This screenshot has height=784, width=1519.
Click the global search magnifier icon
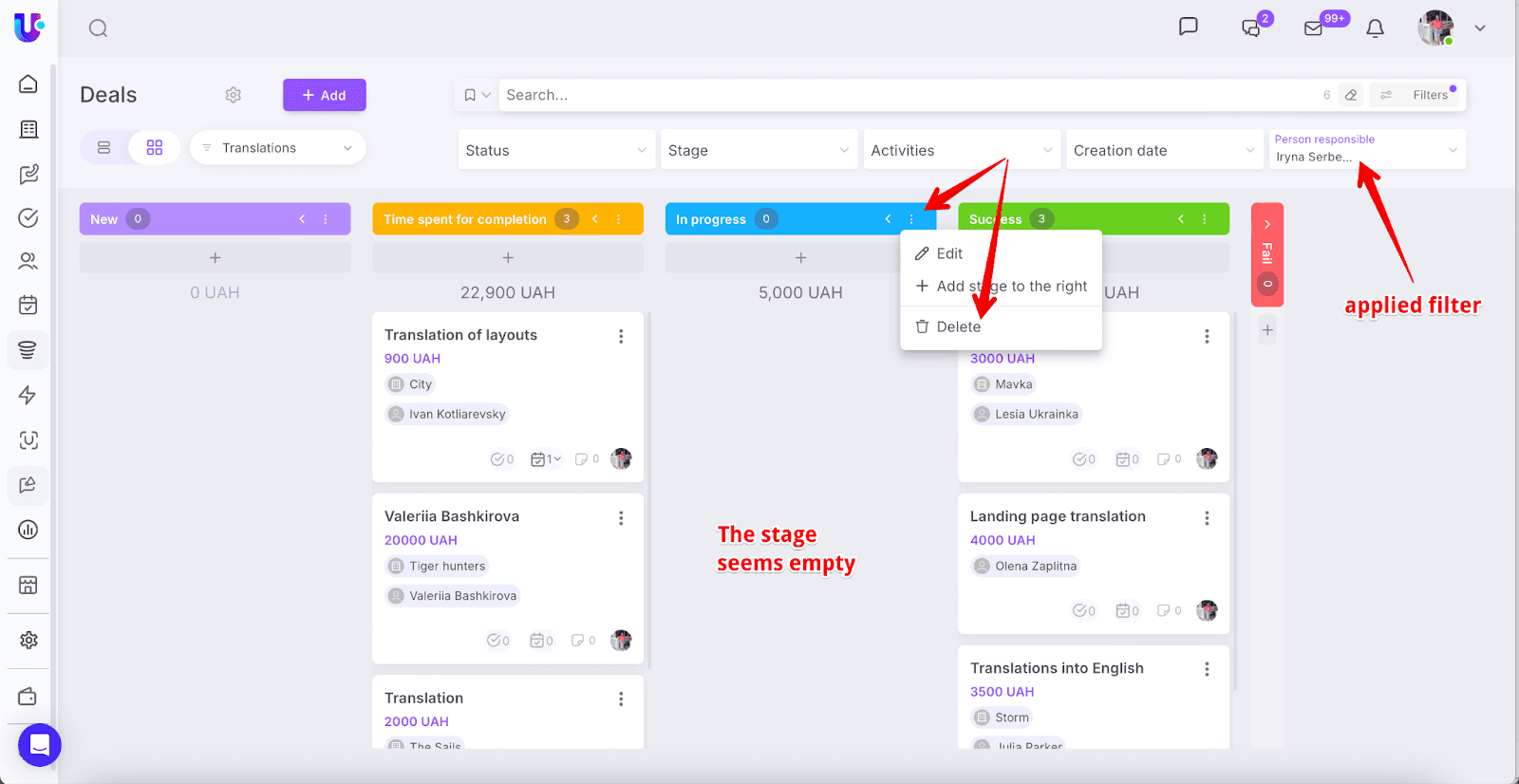pos(98,28)
